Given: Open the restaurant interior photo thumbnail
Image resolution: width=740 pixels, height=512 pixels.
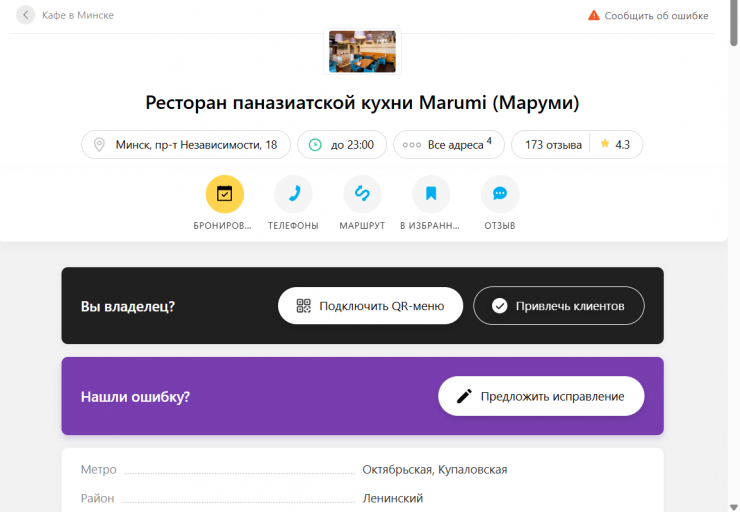Looking at the screenshot, I should click(x=362, y=51).
